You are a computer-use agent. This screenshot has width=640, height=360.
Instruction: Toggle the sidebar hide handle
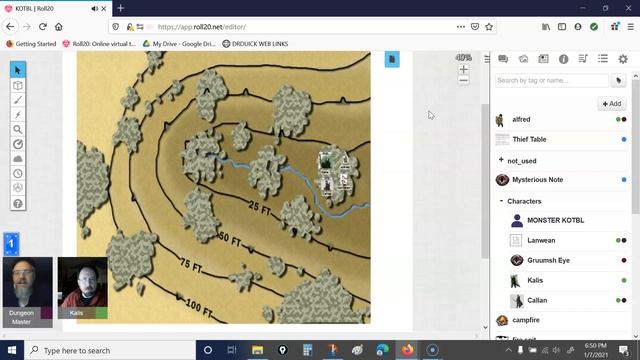487,59
